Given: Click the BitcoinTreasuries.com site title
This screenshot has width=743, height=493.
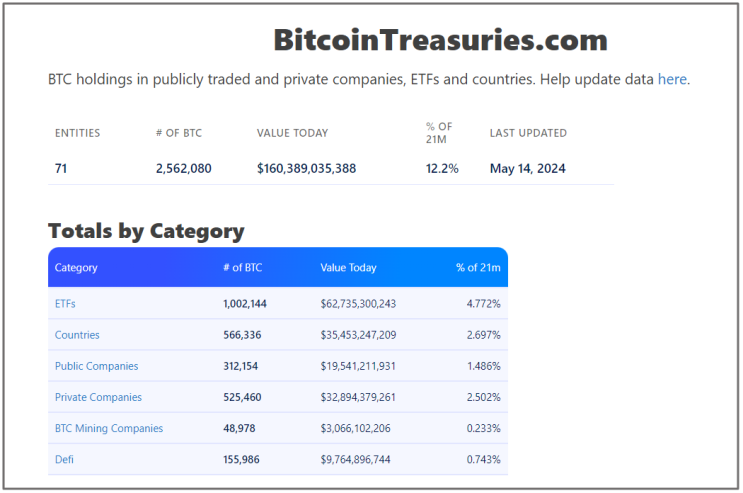Looking at the screenshot, I should [x=440, y=40].
